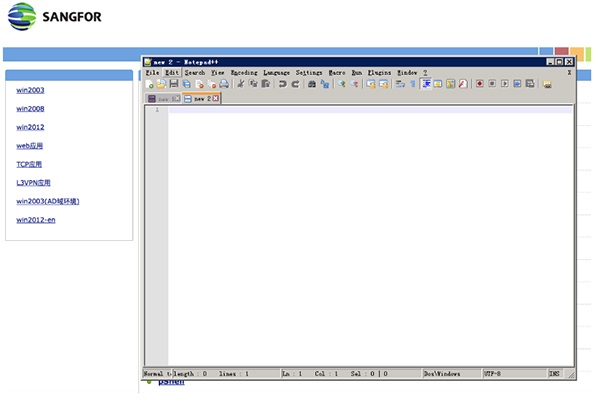Open the Plugins menu
The image size is (600, 402).
[x=380, y=73]
